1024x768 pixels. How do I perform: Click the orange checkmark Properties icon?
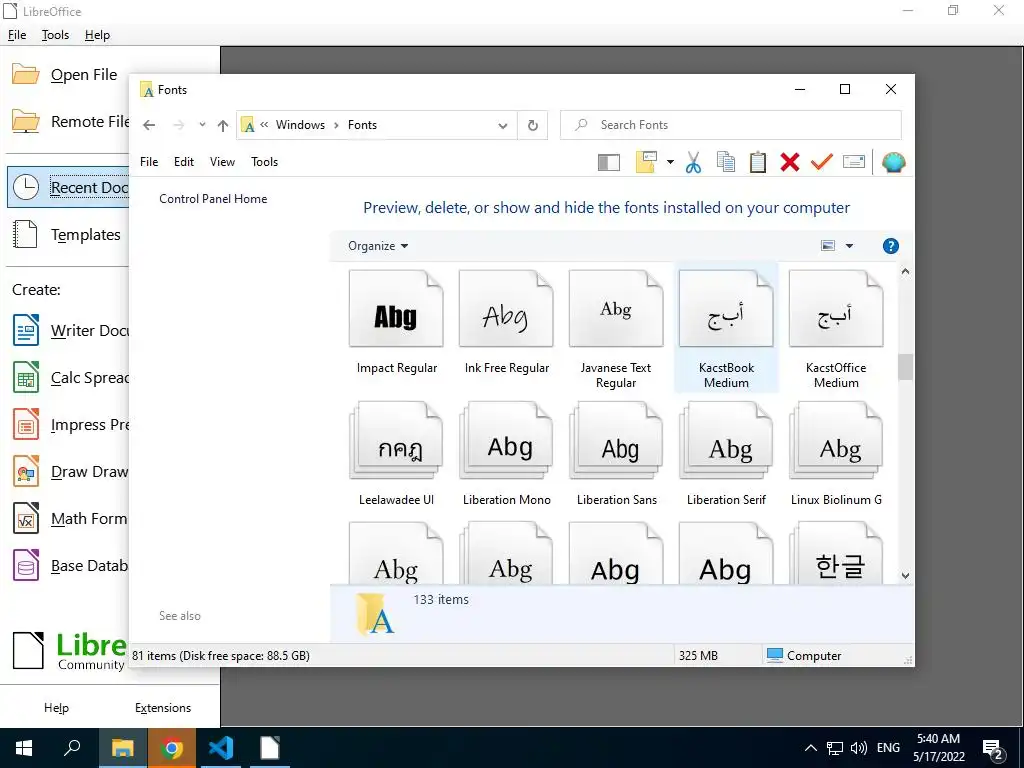point(822,162)
